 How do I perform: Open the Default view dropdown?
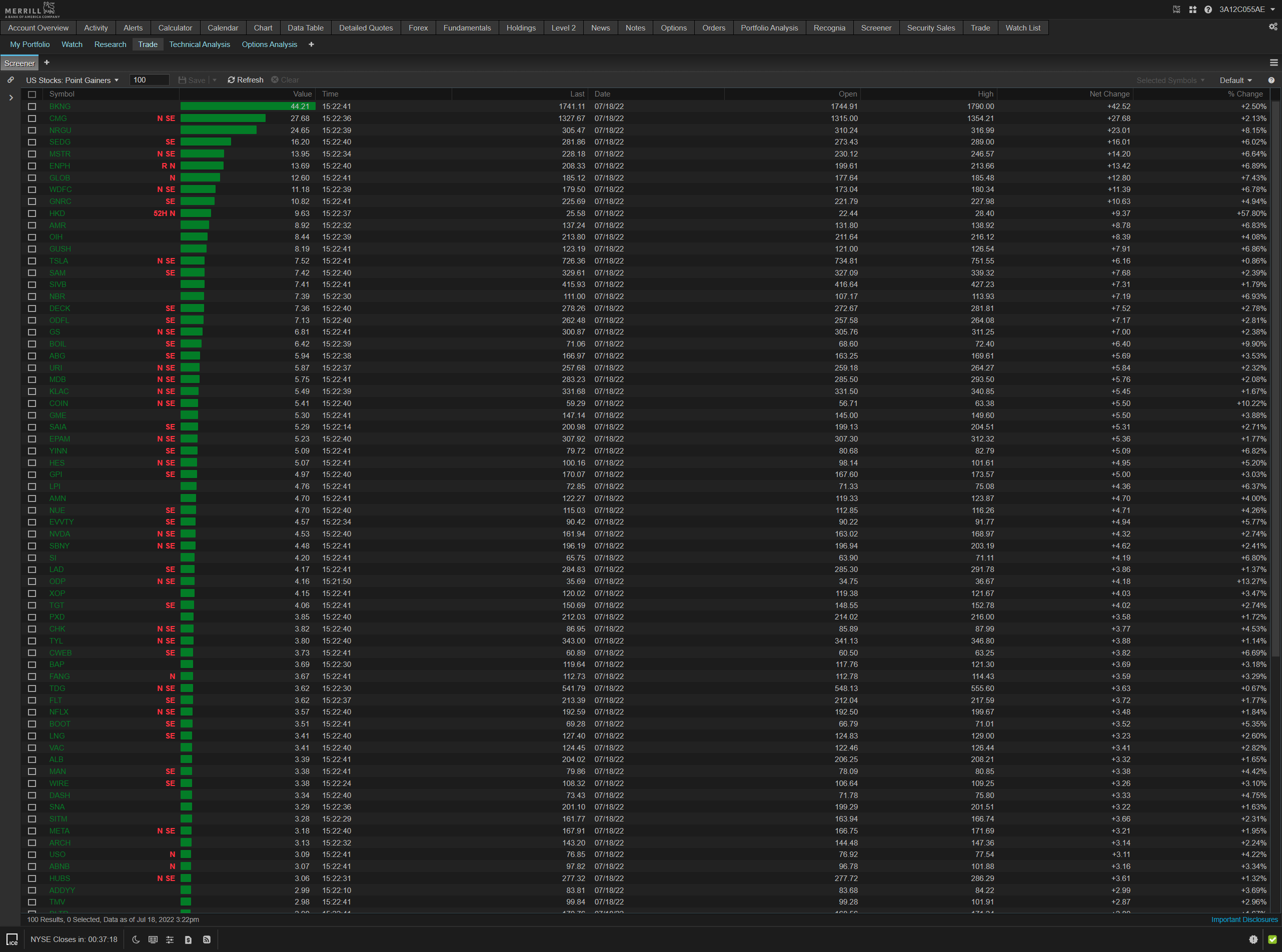1235,80
